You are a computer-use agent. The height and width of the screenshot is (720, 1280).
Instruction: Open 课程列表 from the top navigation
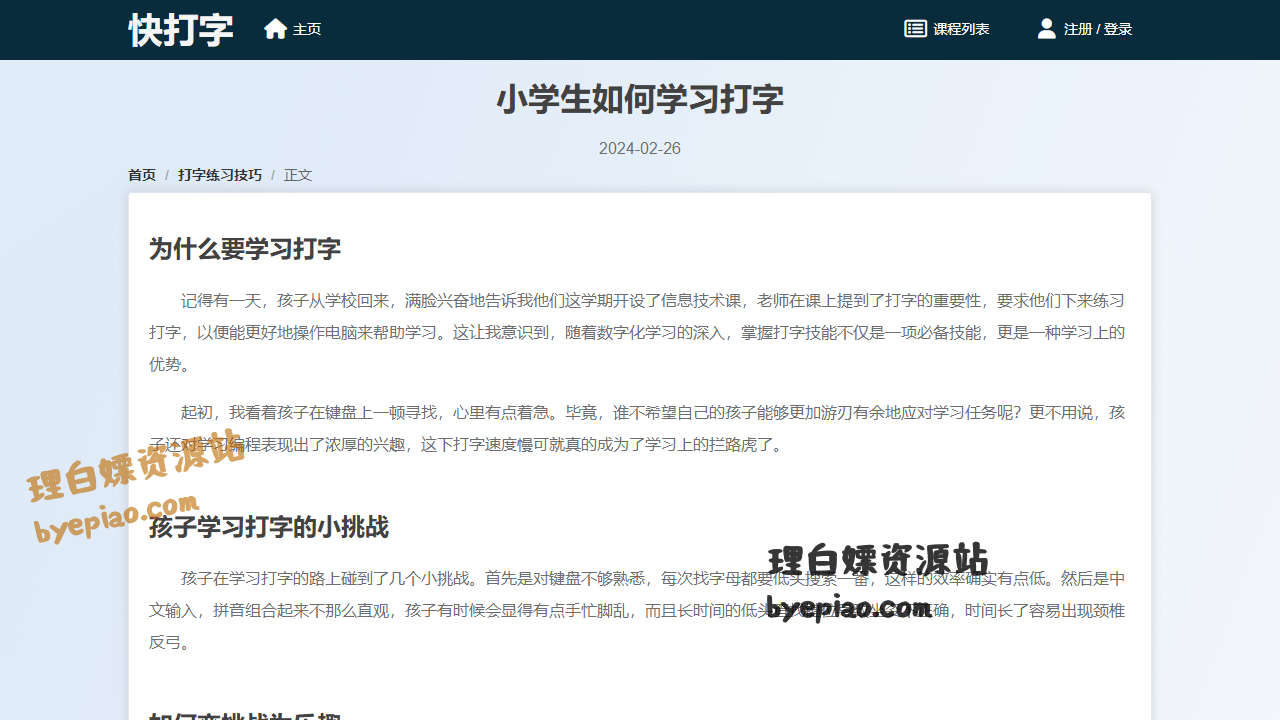coord(960,28)
